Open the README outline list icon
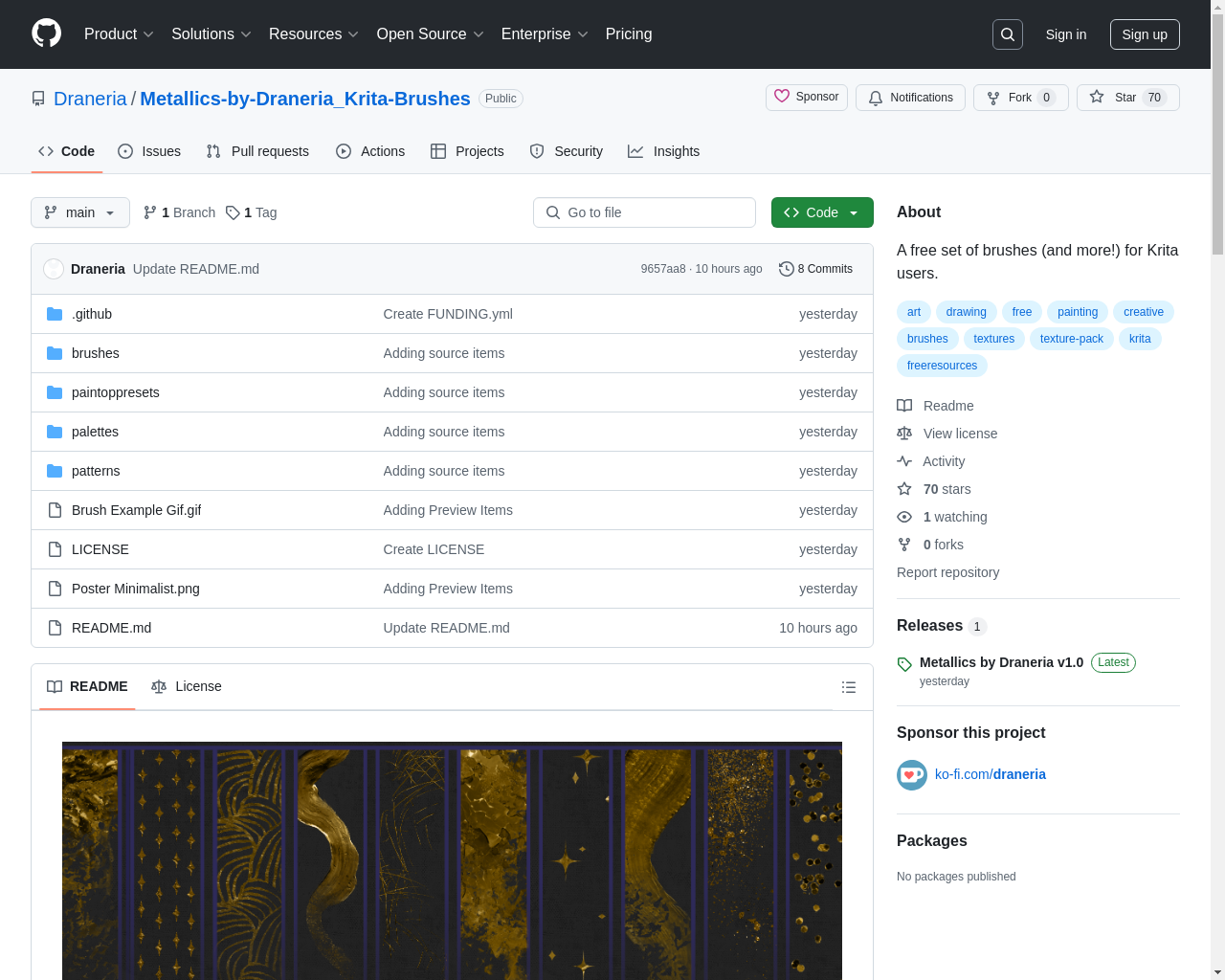Image resolution: width=1225 pixels, height=980 pixels. [849, 687]
